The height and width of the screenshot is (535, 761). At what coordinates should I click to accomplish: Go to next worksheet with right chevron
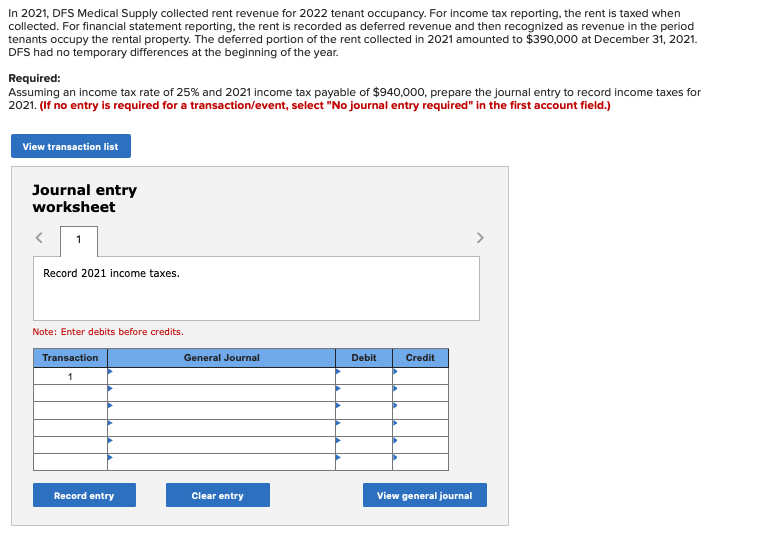coord(480,238)
